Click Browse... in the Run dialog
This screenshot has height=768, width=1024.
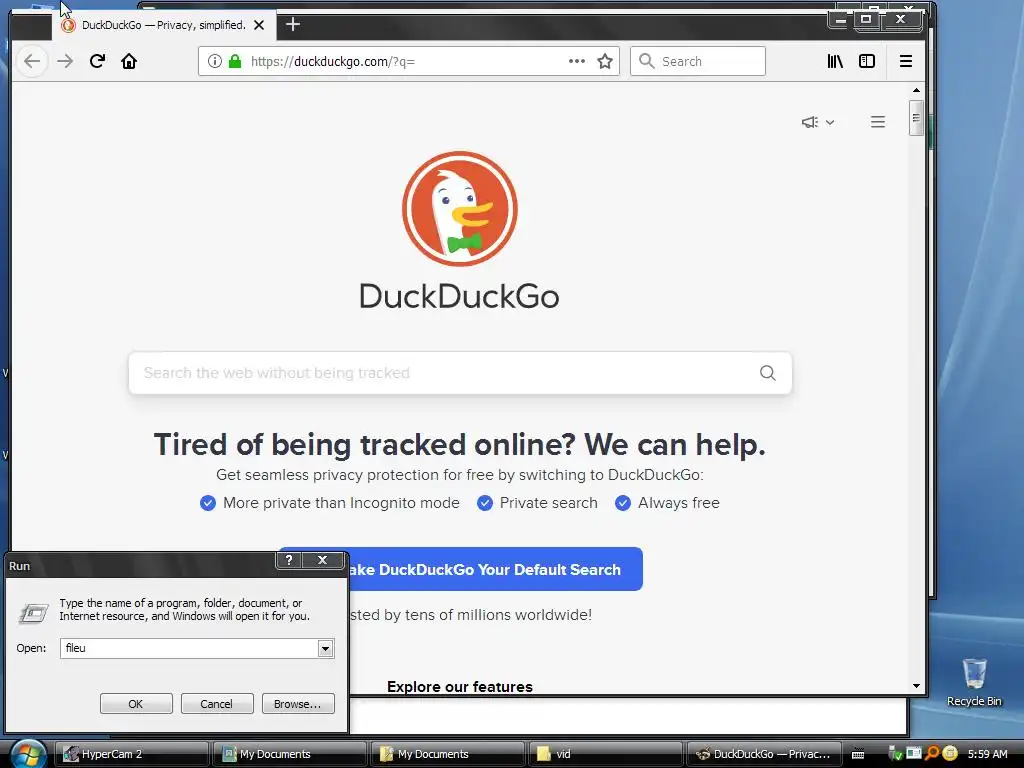[298, 704]
